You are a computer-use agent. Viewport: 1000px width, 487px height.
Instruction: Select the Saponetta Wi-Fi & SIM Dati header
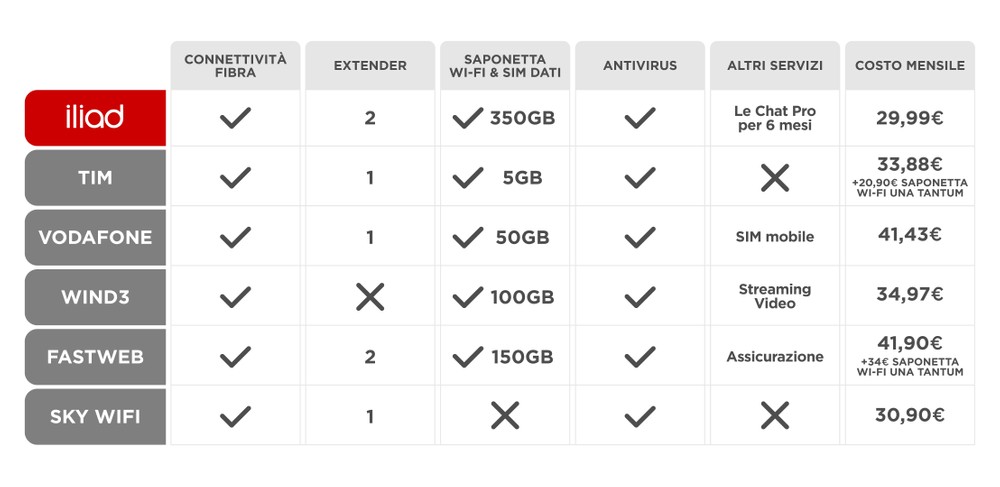point(505,66)
